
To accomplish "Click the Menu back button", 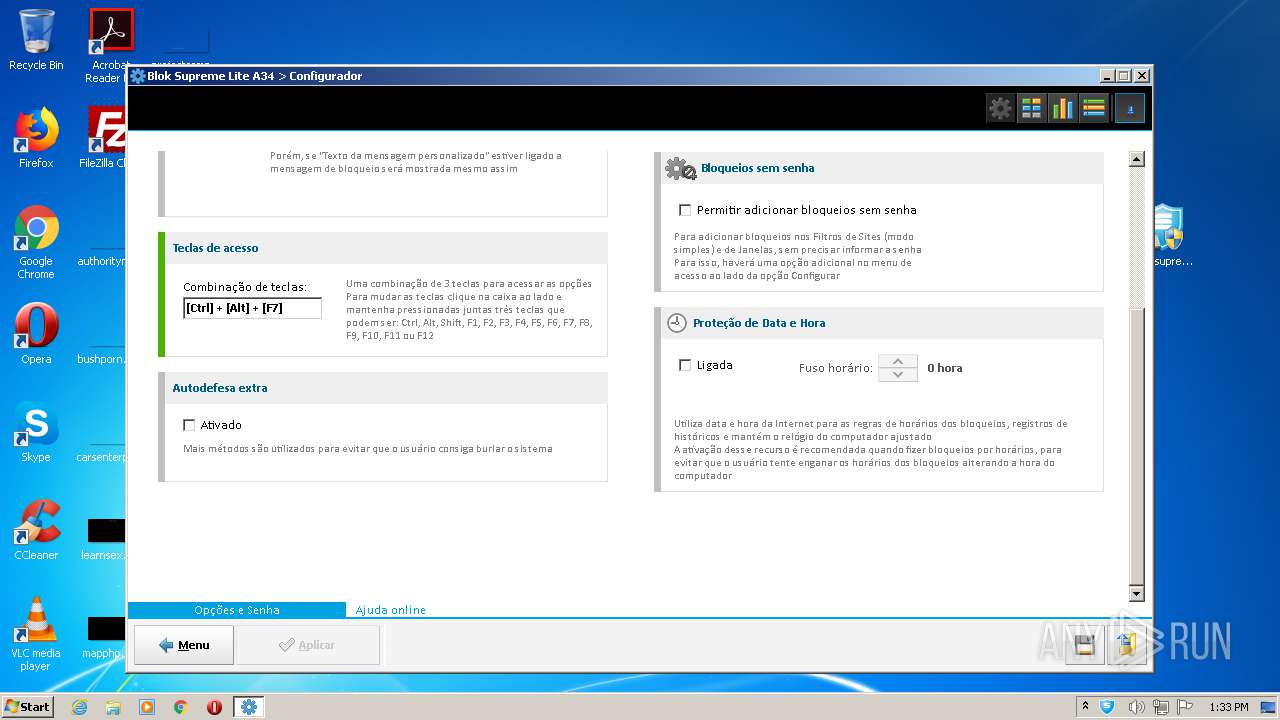I will coord(184,645).
